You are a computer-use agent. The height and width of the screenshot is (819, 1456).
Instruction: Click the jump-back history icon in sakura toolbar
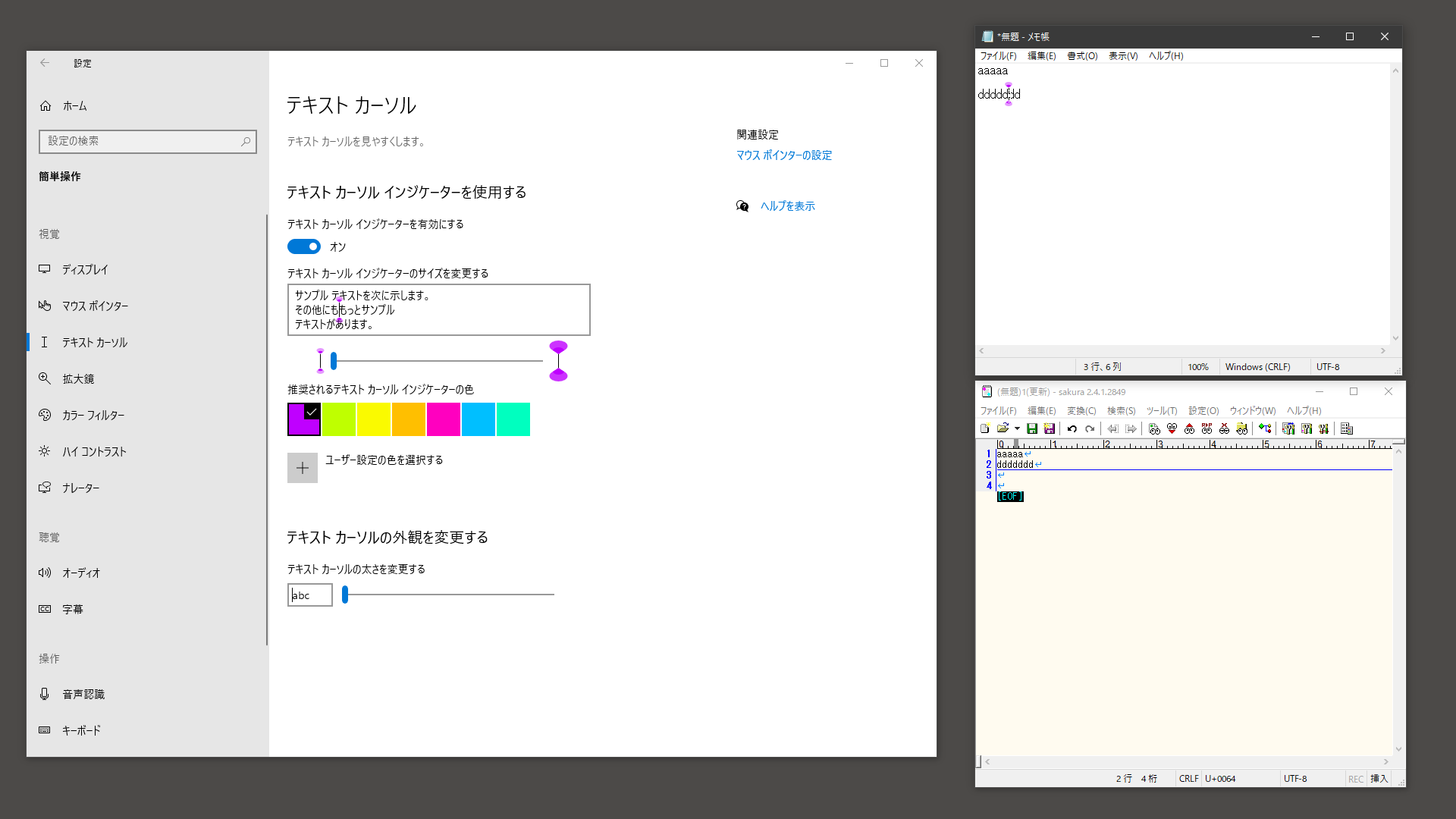pyautogui.click(x=1112, y=428)
